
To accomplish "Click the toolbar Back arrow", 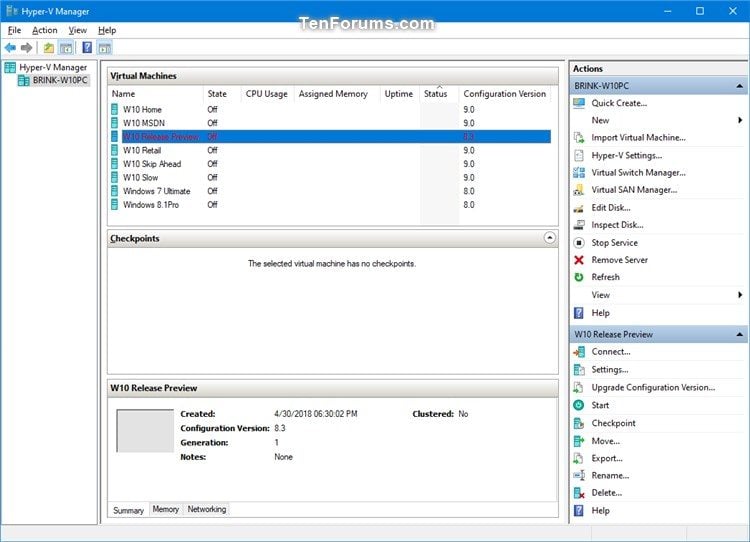I will coord(10,48).
